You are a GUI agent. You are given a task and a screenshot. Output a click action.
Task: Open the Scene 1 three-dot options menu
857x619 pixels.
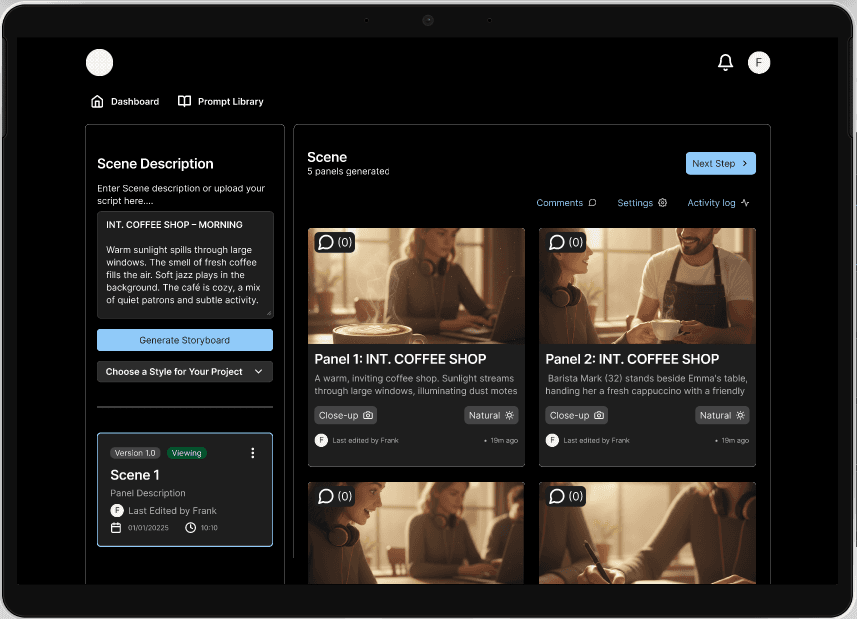[253, 453]
